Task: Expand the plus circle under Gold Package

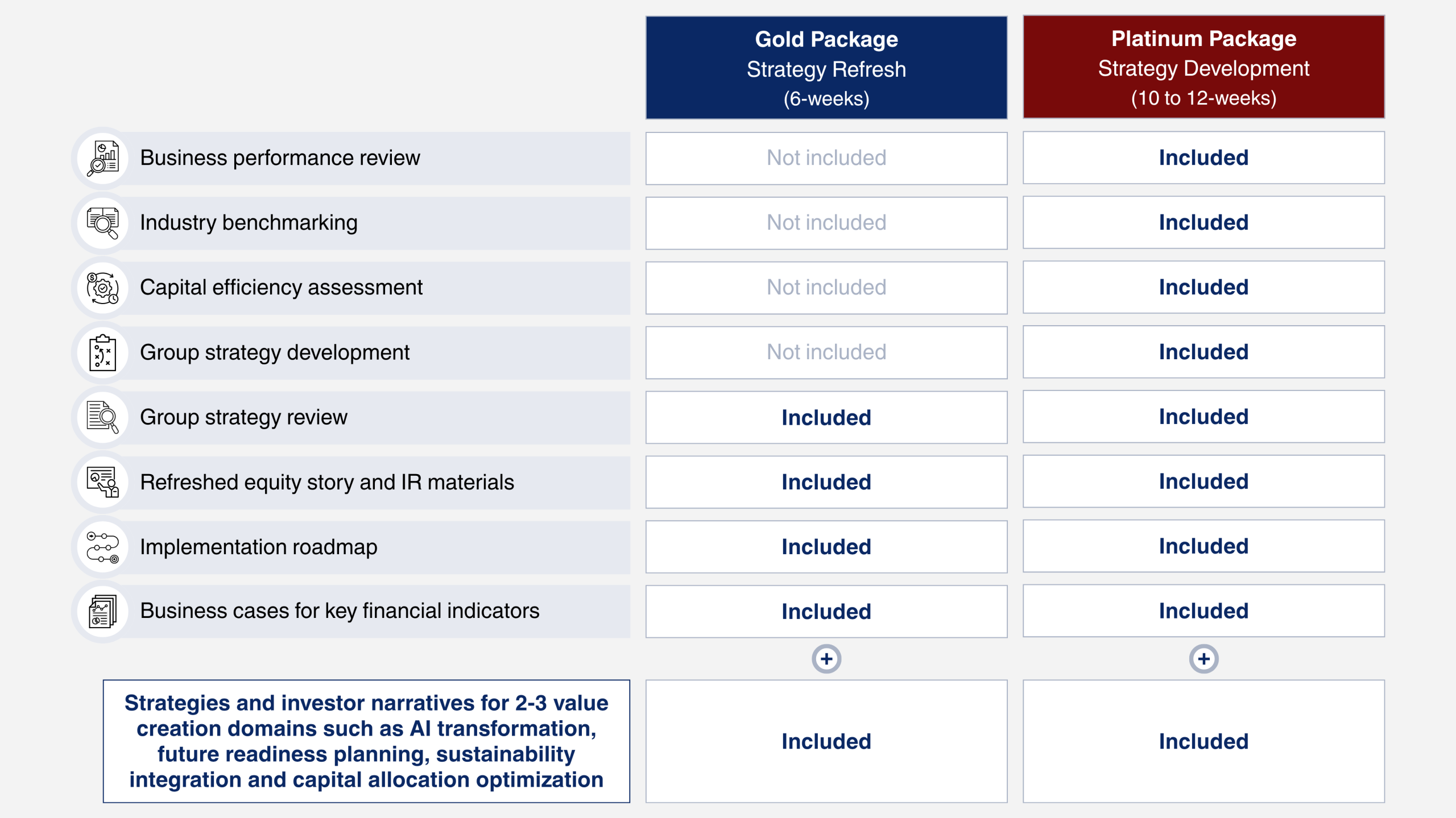Action: click(x=826, y=659)
